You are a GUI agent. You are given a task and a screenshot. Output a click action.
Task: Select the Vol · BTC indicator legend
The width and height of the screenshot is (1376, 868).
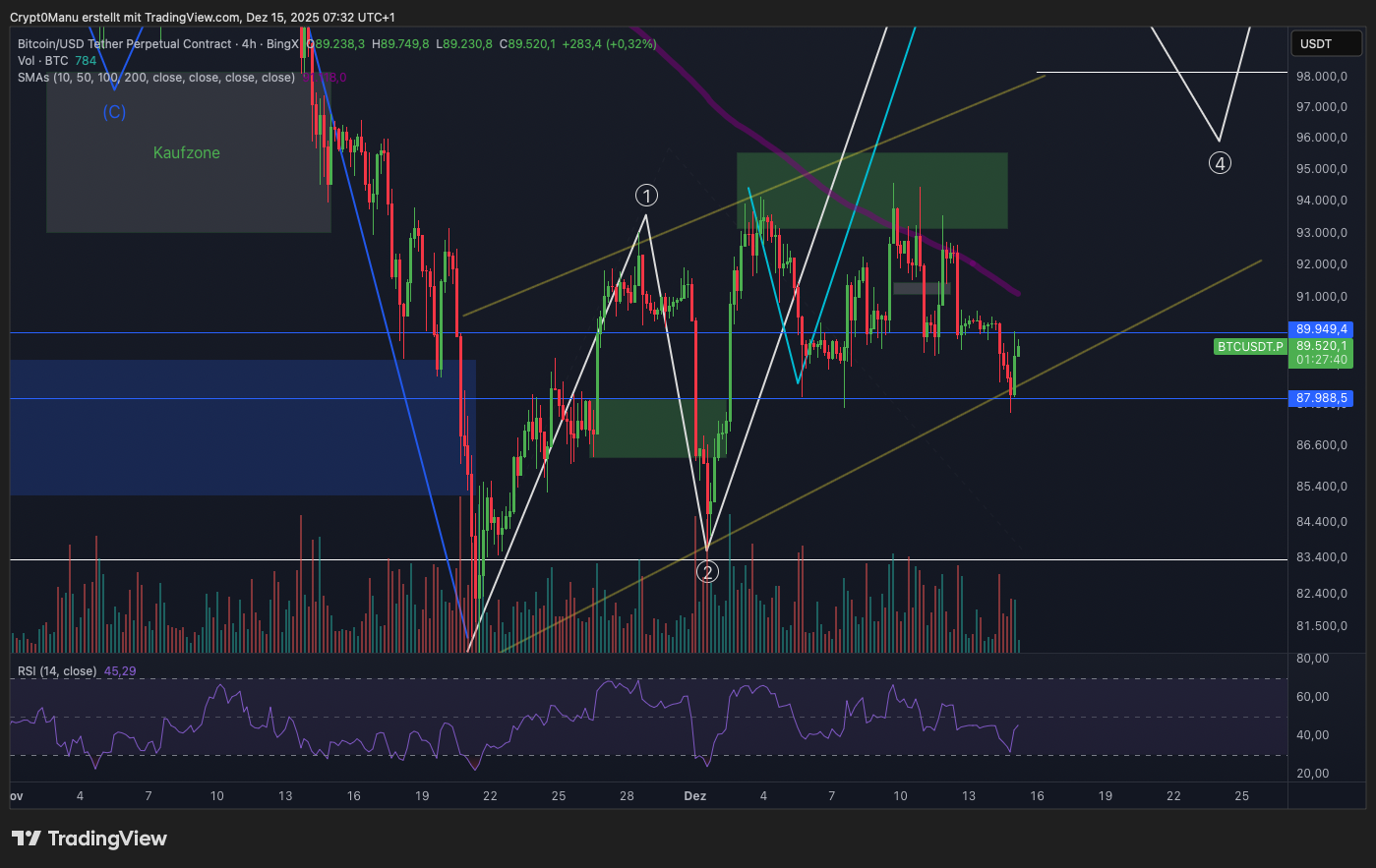pos(42,61)
